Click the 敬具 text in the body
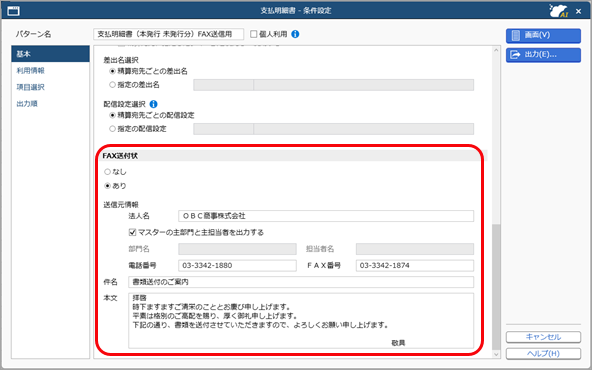Viewport: 592px width, 370px height. coord(398,343)
